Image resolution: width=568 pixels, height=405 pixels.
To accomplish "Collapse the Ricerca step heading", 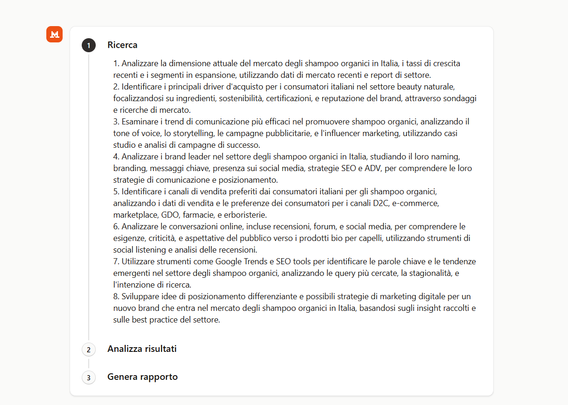I will point(122,45).
